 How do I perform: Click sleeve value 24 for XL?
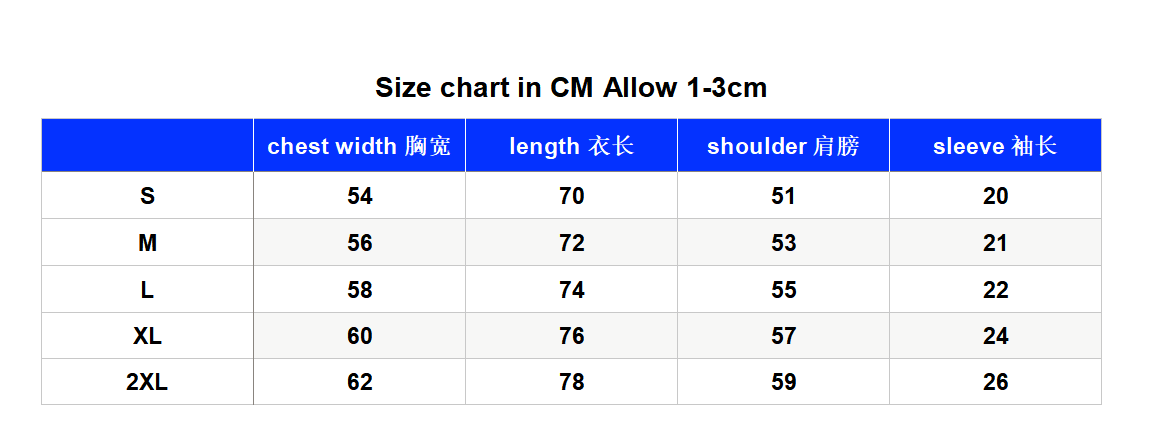tap(995, 336)
